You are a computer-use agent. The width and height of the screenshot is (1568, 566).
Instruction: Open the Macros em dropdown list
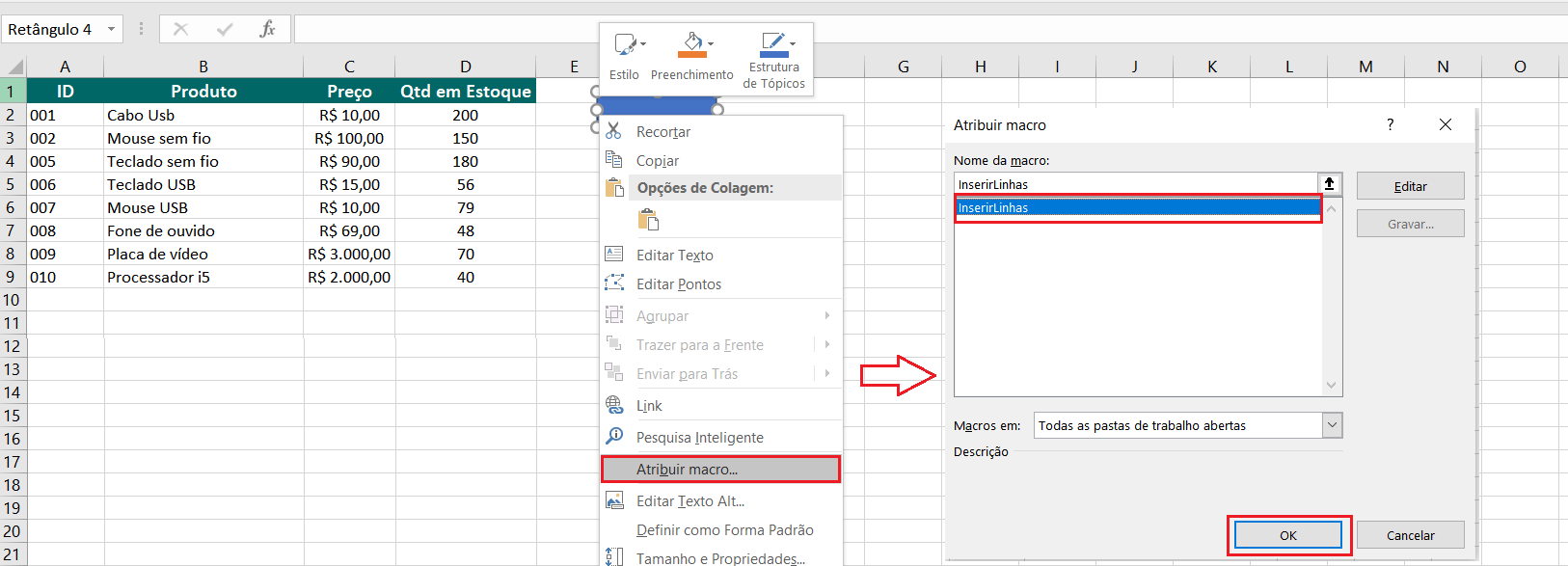1332,425
